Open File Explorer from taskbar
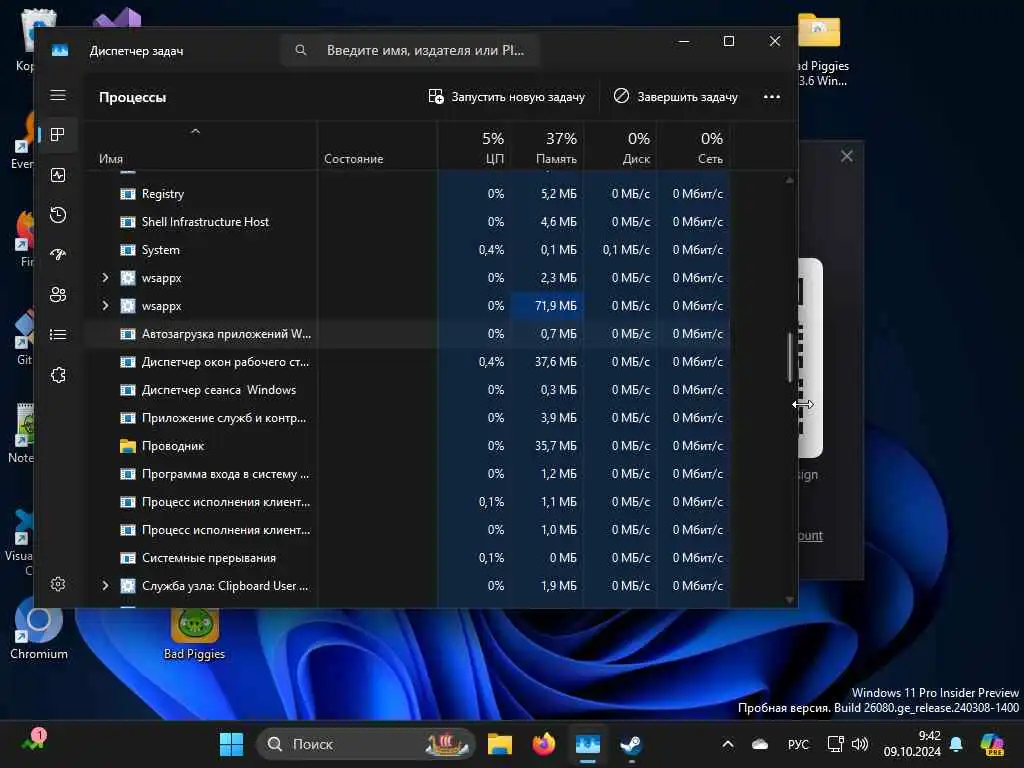The image size is (1024, 768). 500,744
